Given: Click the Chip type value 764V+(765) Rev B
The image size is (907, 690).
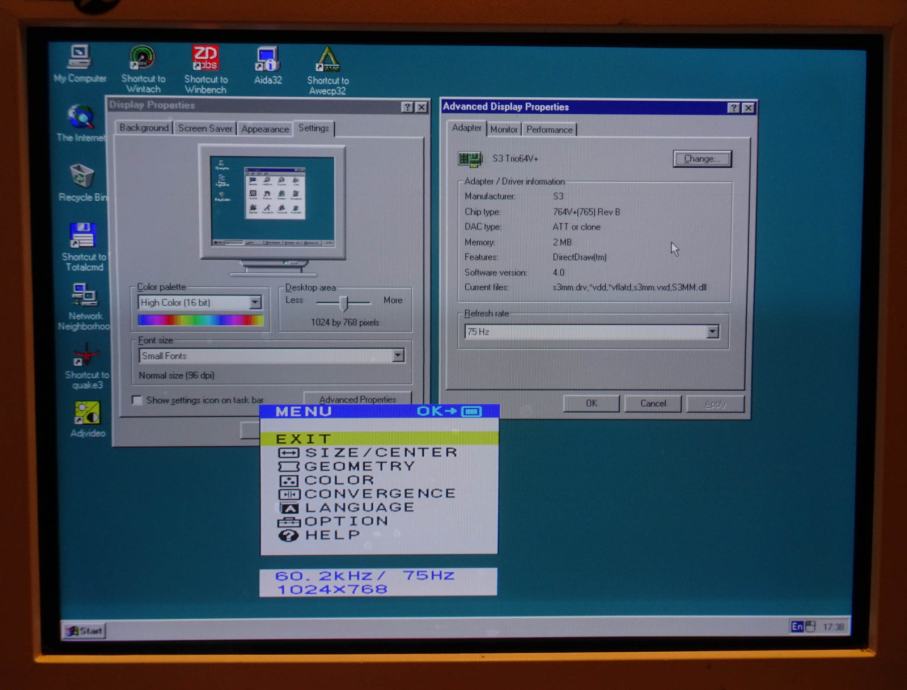Looking at the screenshot, I should [x=587, y=212].
